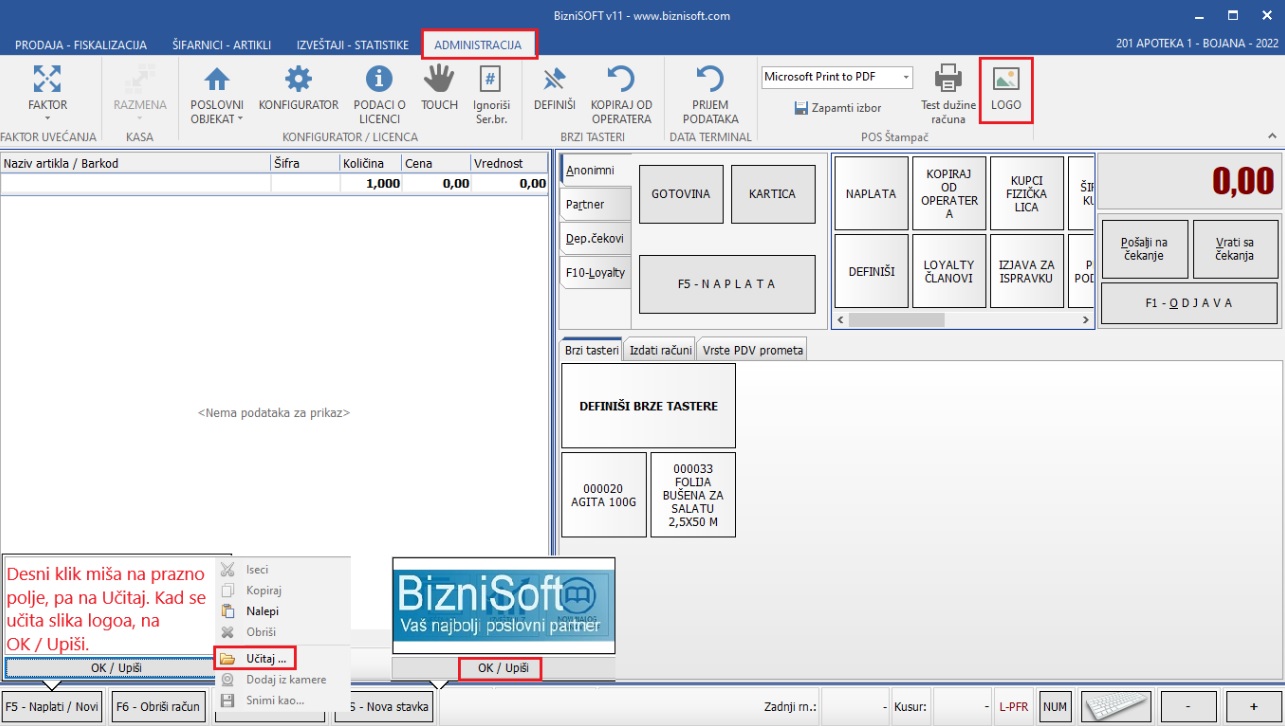Open the KONFIGURATOR gear icon

(298, 80)
